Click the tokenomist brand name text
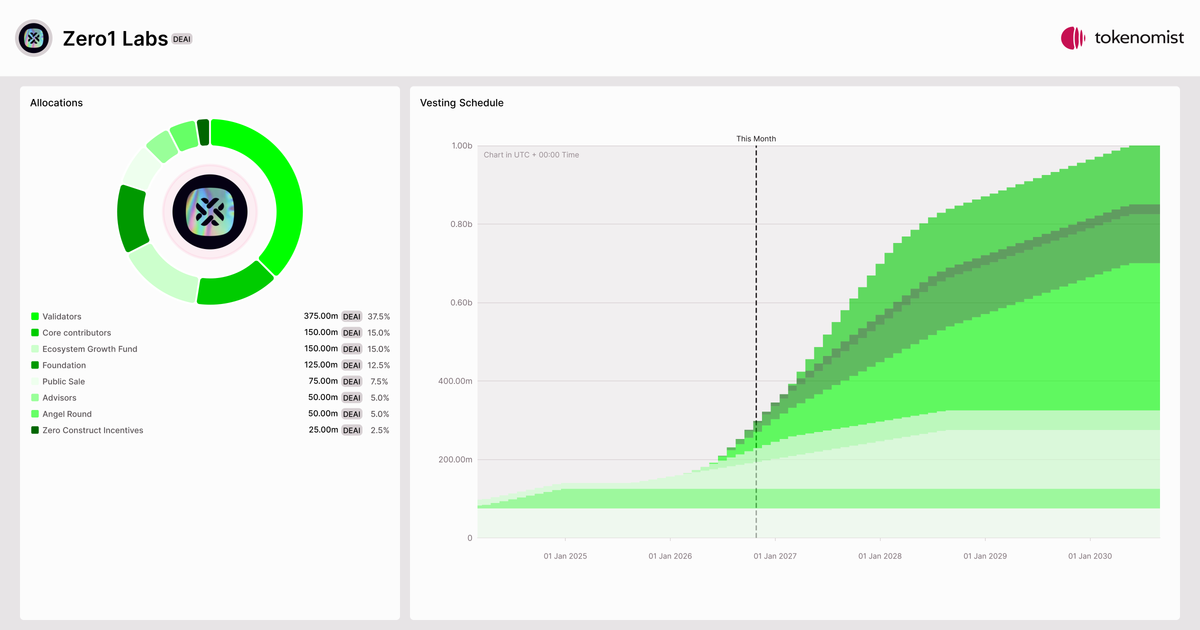This screenshot has width=1200, height=630. [1139, 38]
